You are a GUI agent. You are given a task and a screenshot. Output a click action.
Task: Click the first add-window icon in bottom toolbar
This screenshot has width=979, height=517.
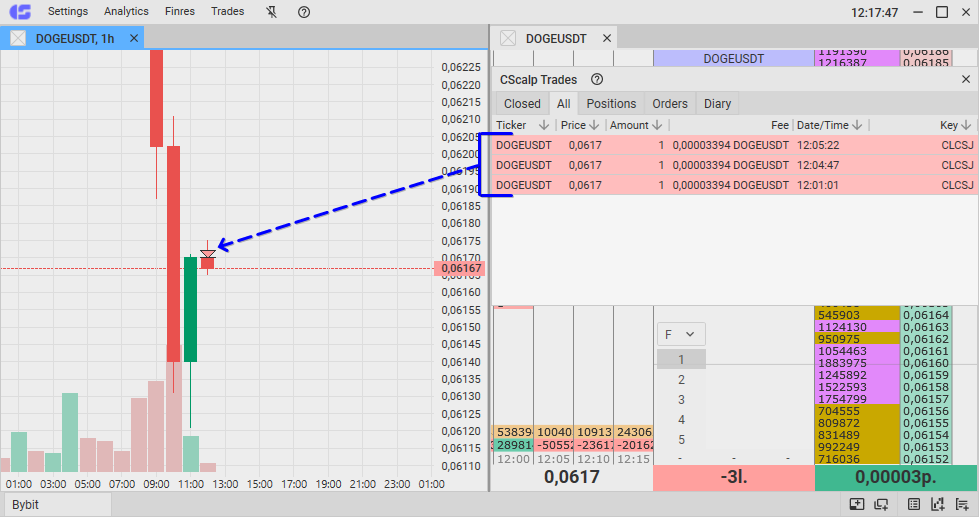[x=857, y=504]
